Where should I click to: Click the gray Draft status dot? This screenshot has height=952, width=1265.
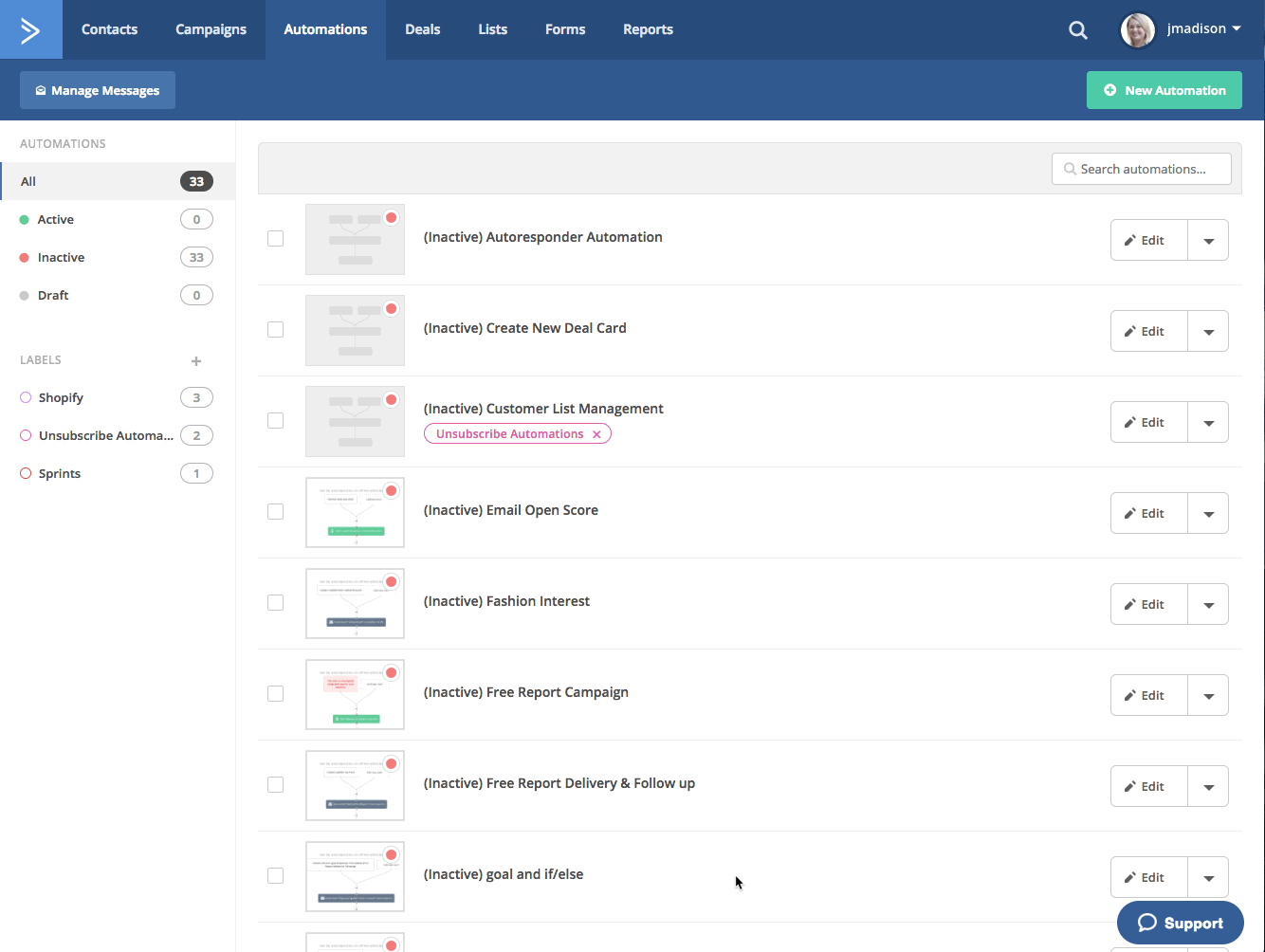(25, 296)
